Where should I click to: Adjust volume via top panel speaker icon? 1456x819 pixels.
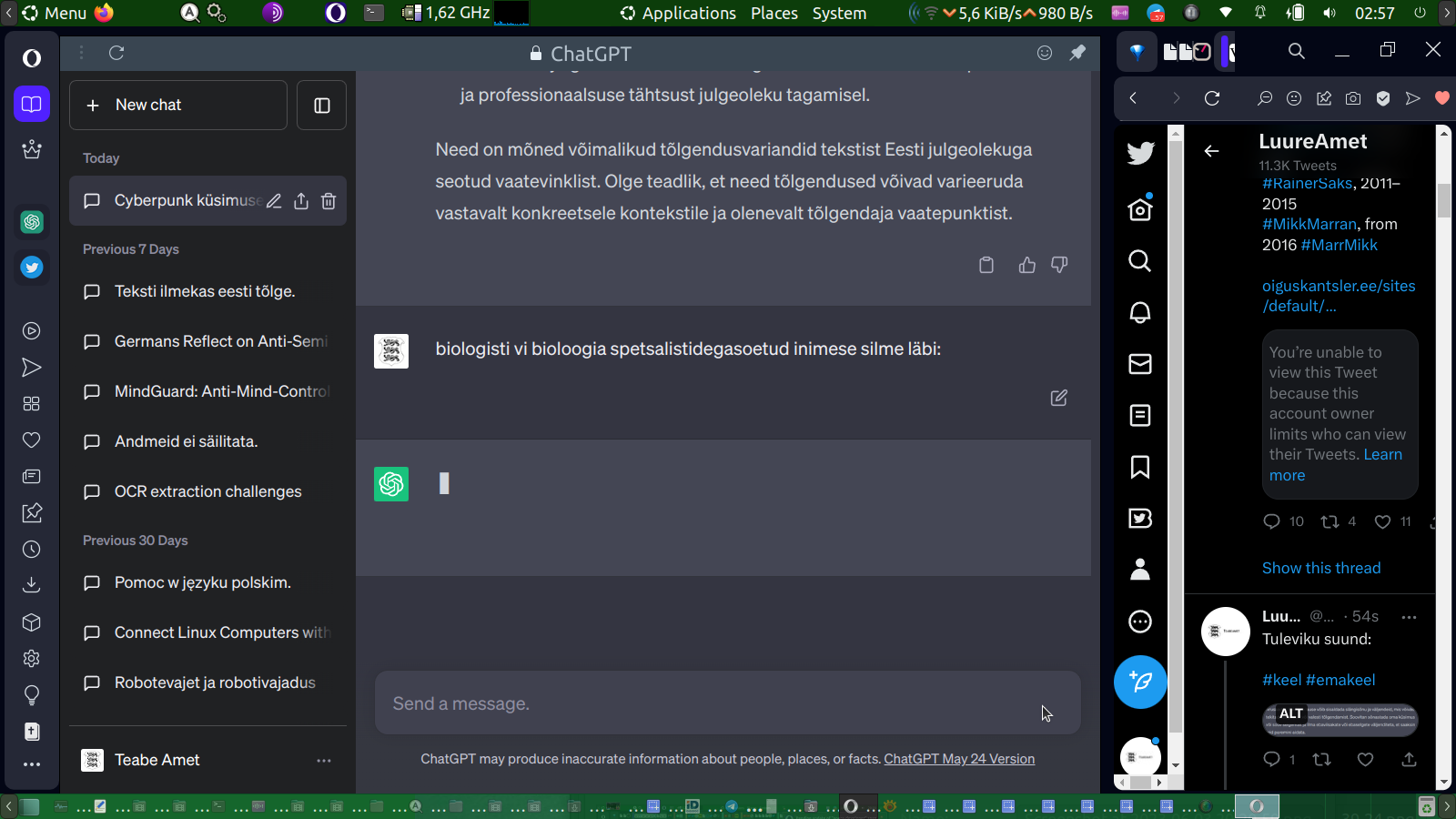pyautogui.click(x=1330, y=13)
